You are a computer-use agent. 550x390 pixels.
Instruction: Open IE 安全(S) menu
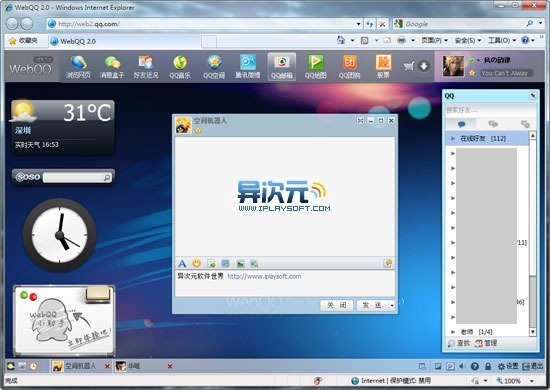coord(468,41)
